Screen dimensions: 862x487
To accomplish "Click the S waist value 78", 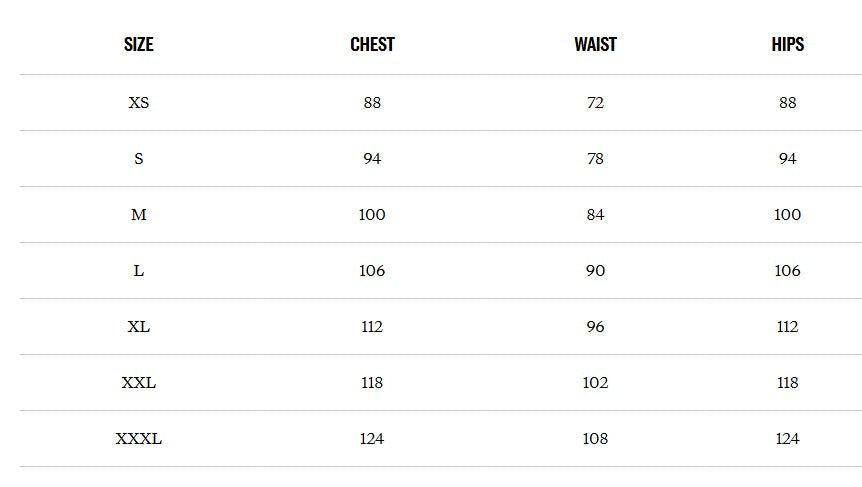I will (x=595, y=158).
